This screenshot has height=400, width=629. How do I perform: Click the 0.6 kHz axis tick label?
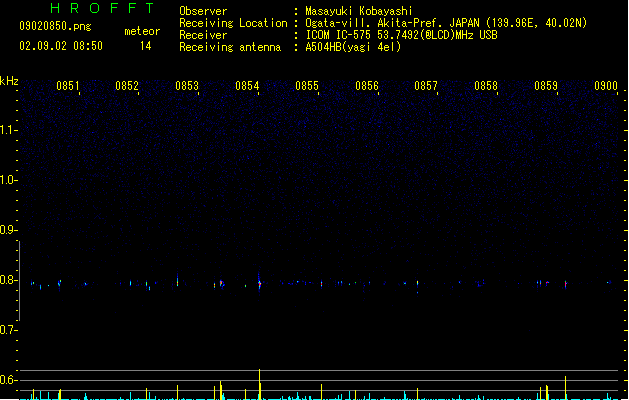coord(8,380)
